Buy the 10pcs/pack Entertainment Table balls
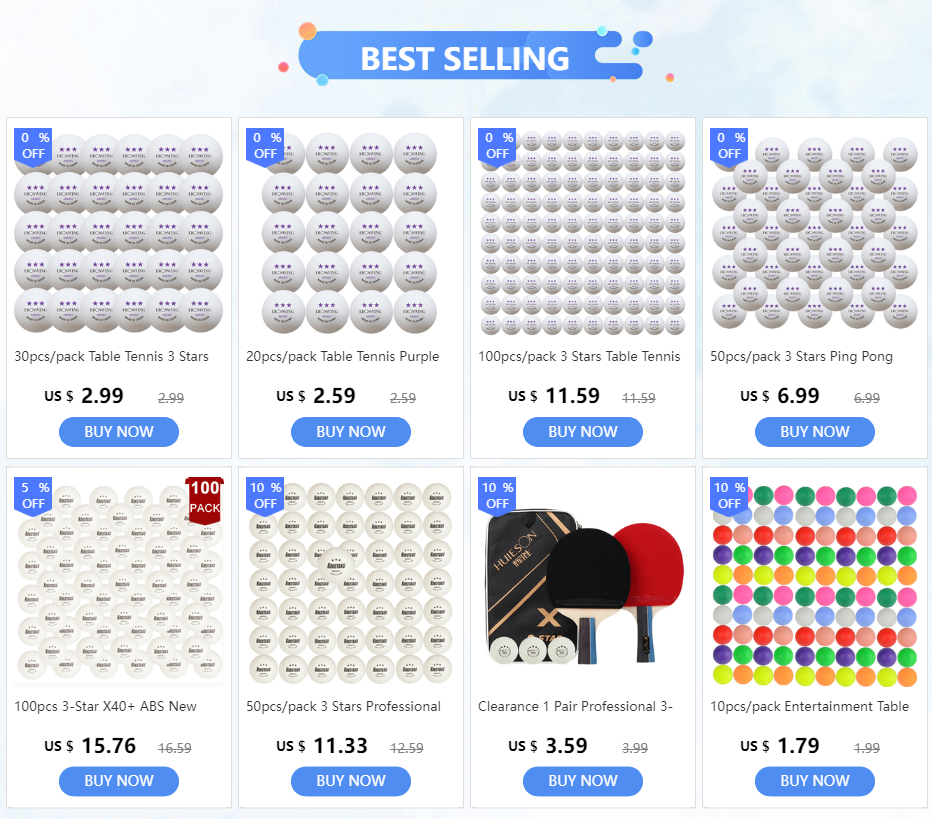Viewport: 932px width, 819px height. (x=815, y=781)
